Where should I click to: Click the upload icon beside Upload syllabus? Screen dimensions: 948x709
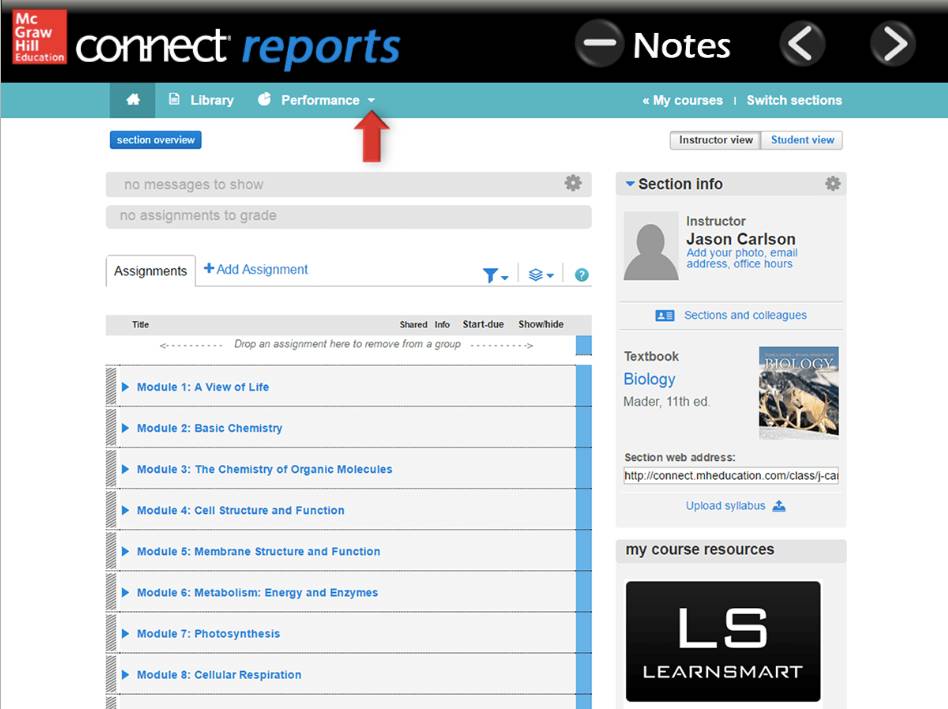coord(779,506)
